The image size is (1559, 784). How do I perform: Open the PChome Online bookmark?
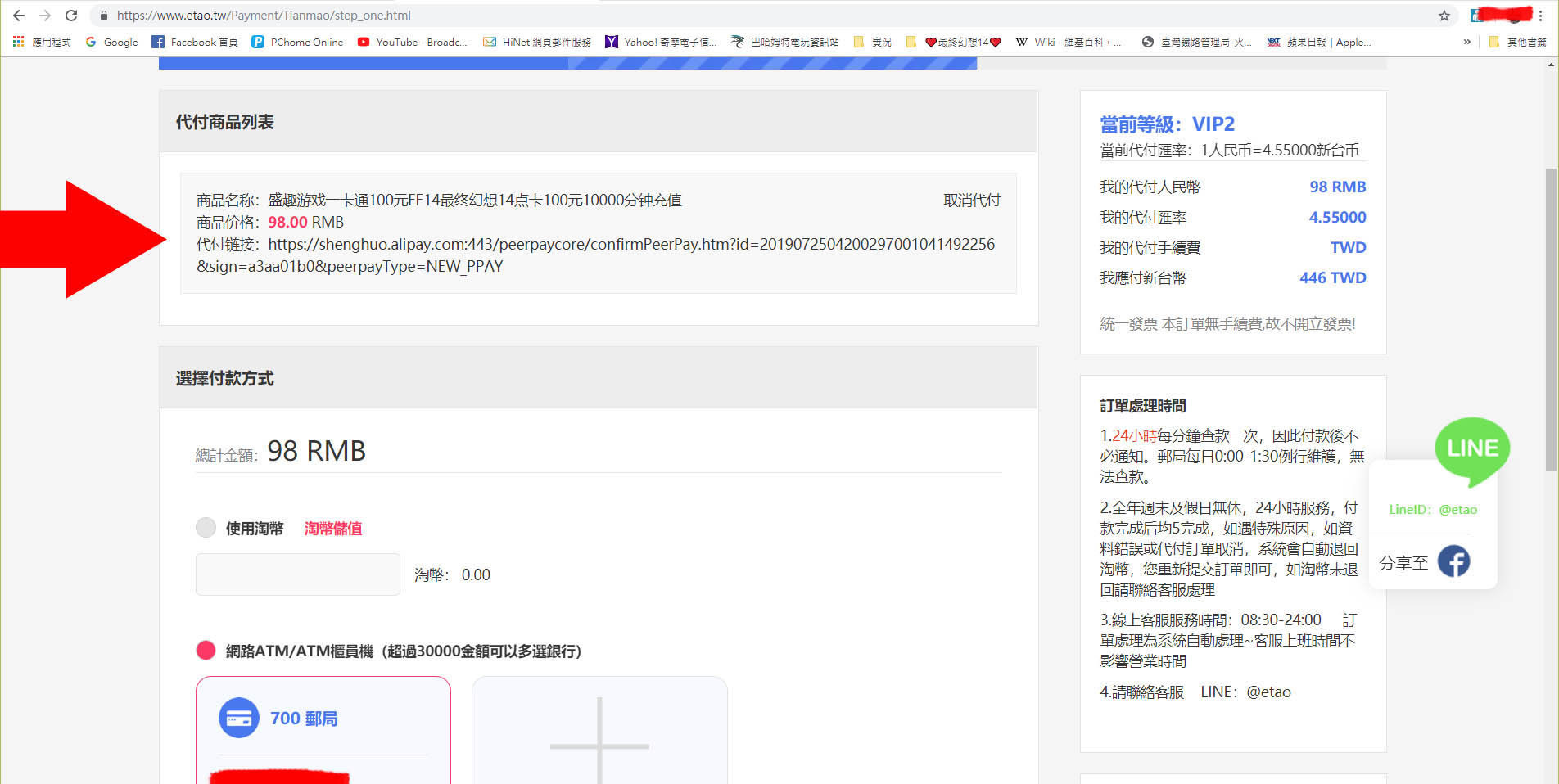click(x=297, y=42)
